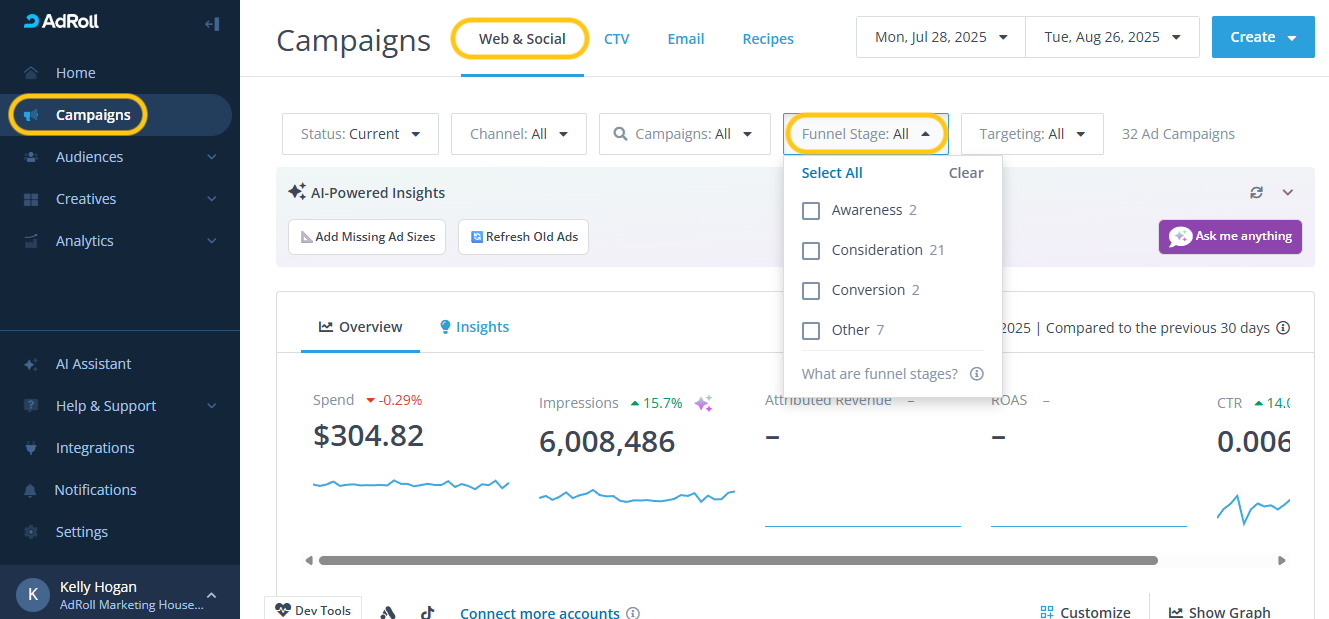Click the Select All link

pos(831,173)
